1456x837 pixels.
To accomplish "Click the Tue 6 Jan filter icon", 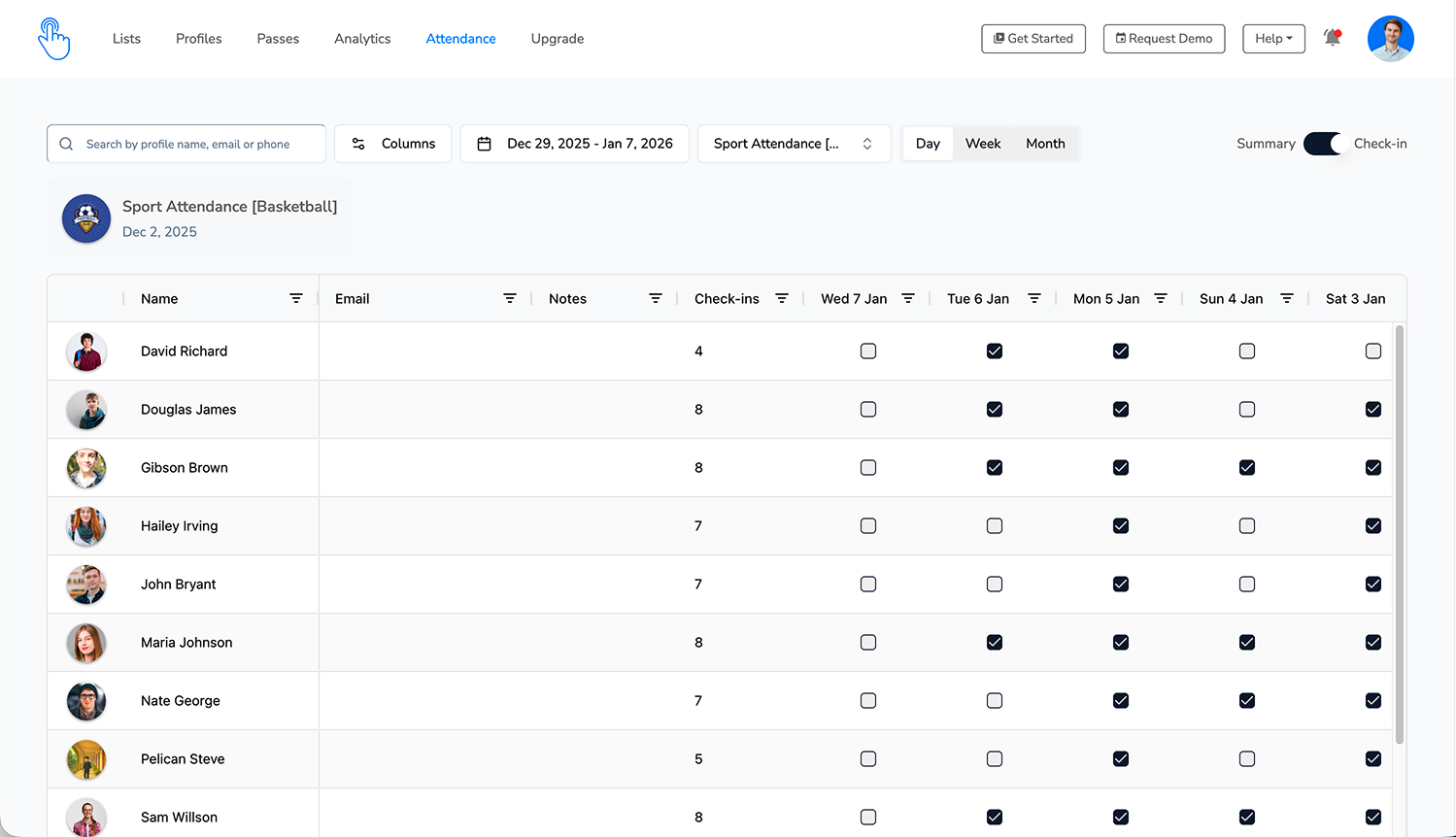I will 1034,299.
